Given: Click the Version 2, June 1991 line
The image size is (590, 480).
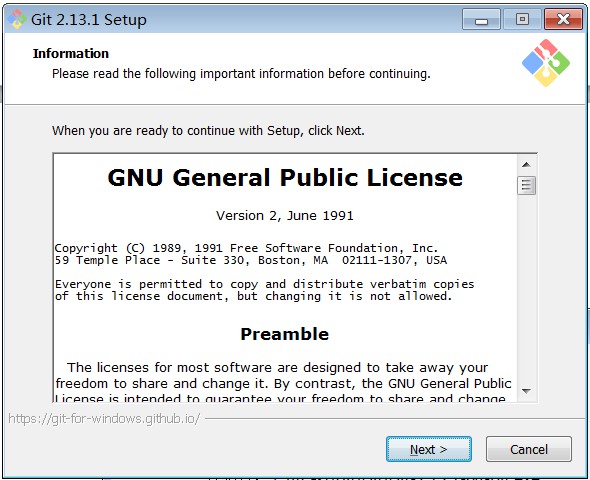Looking at the screenshot, I should click(285, 216).
